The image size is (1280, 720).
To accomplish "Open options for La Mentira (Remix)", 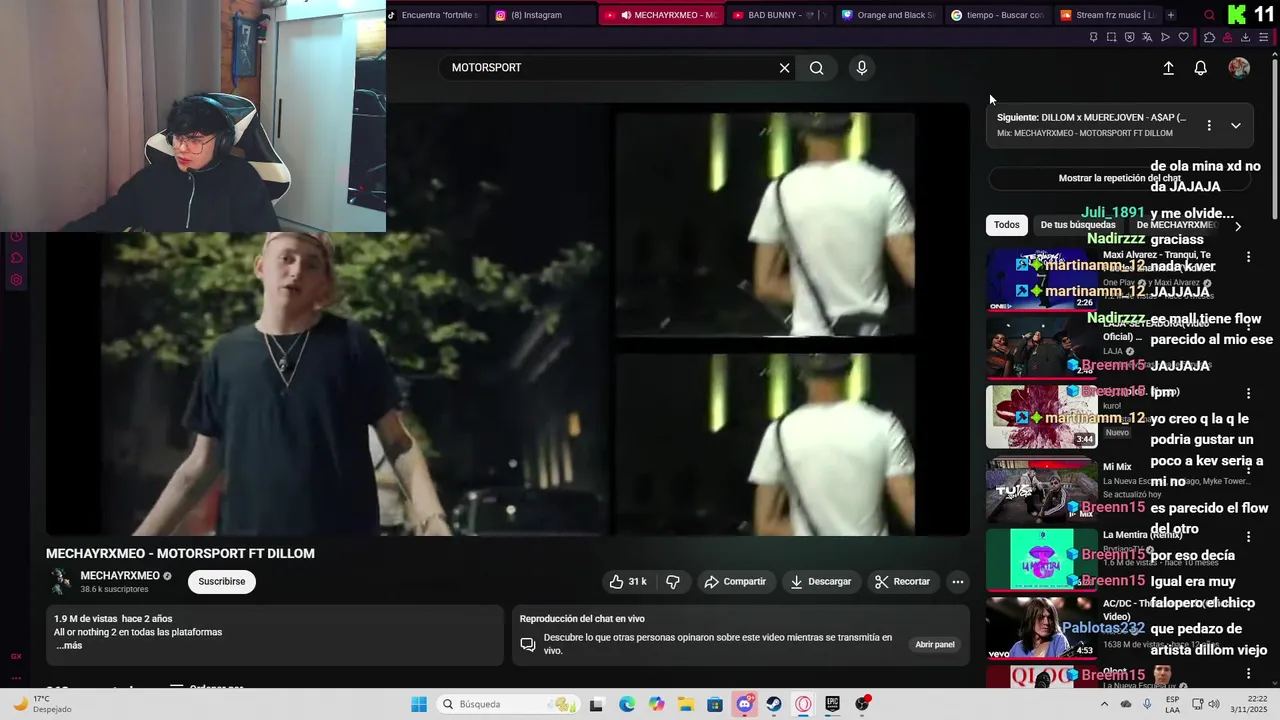I will point(1248,537).
